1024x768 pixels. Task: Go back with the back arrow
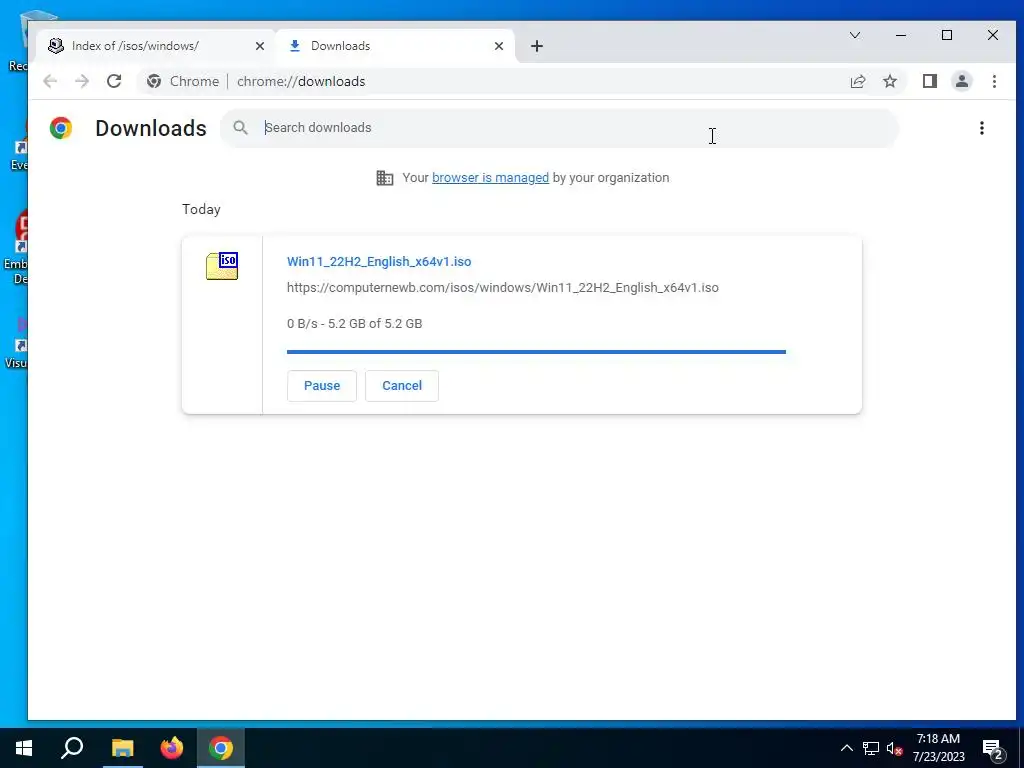pyautogui.click(x=50, y=81)
